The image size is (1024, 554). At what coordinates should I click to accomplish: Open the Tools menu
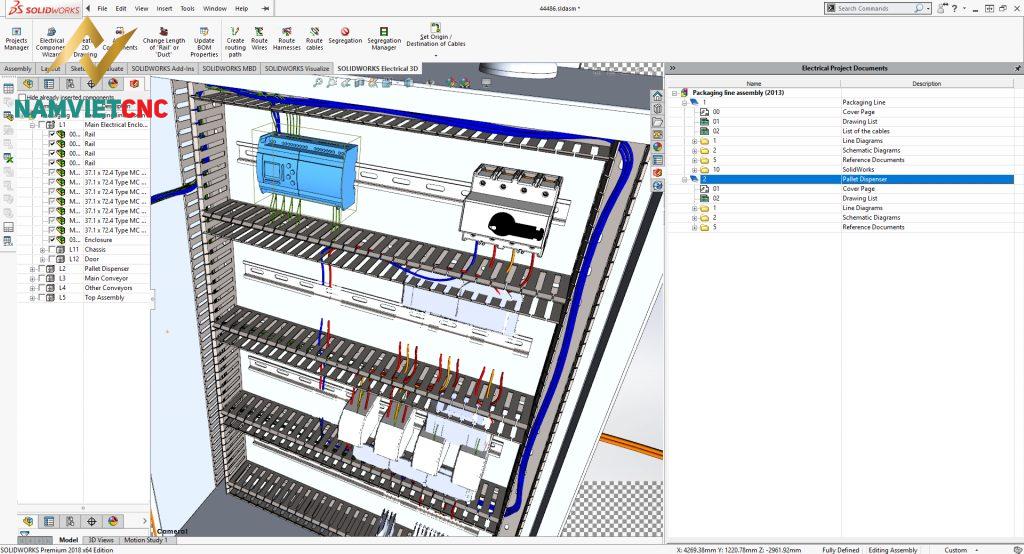pyautogui.click(x=187, y=8)
